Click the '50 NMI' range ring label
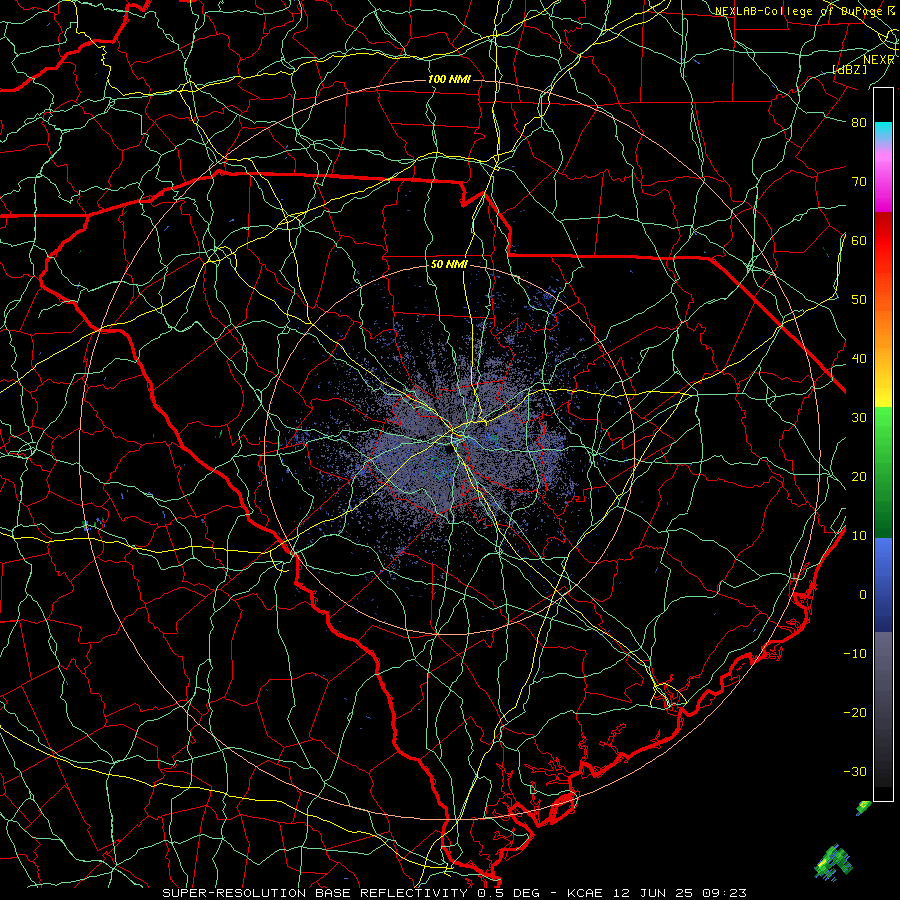Image resolution: width=900 pixels, height=900 pixels. click(x=449, y=265)
